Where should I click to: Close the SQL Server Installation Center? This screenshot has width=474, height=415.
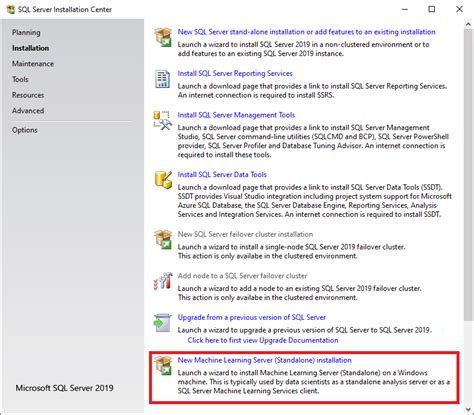tap(459, 9)
